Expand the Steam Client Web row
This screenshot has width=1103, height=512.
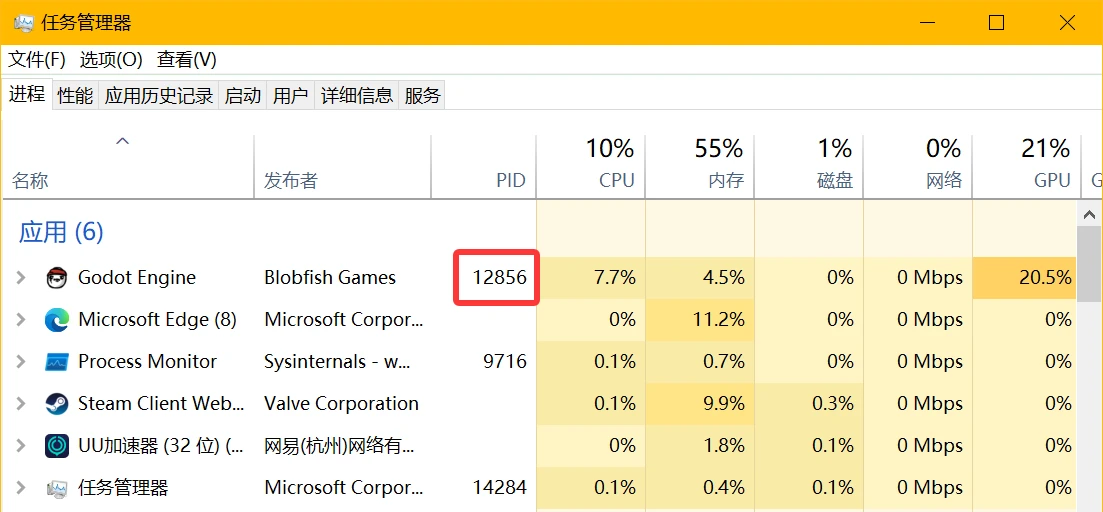21,404
